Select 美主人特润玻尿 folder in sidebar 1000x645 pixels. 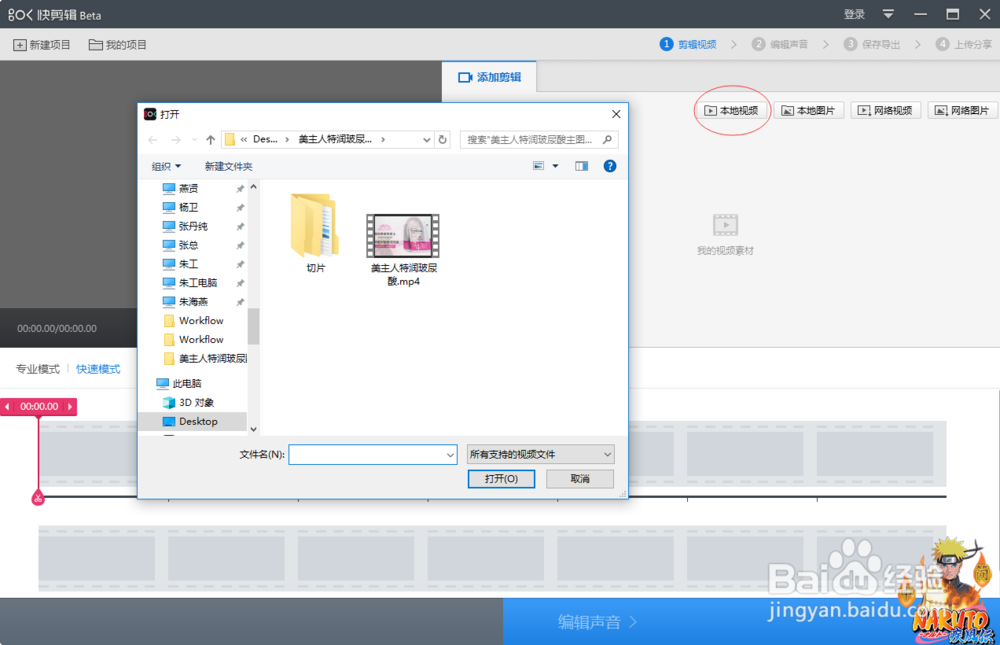pyautogui.click(x=205, y=359)
